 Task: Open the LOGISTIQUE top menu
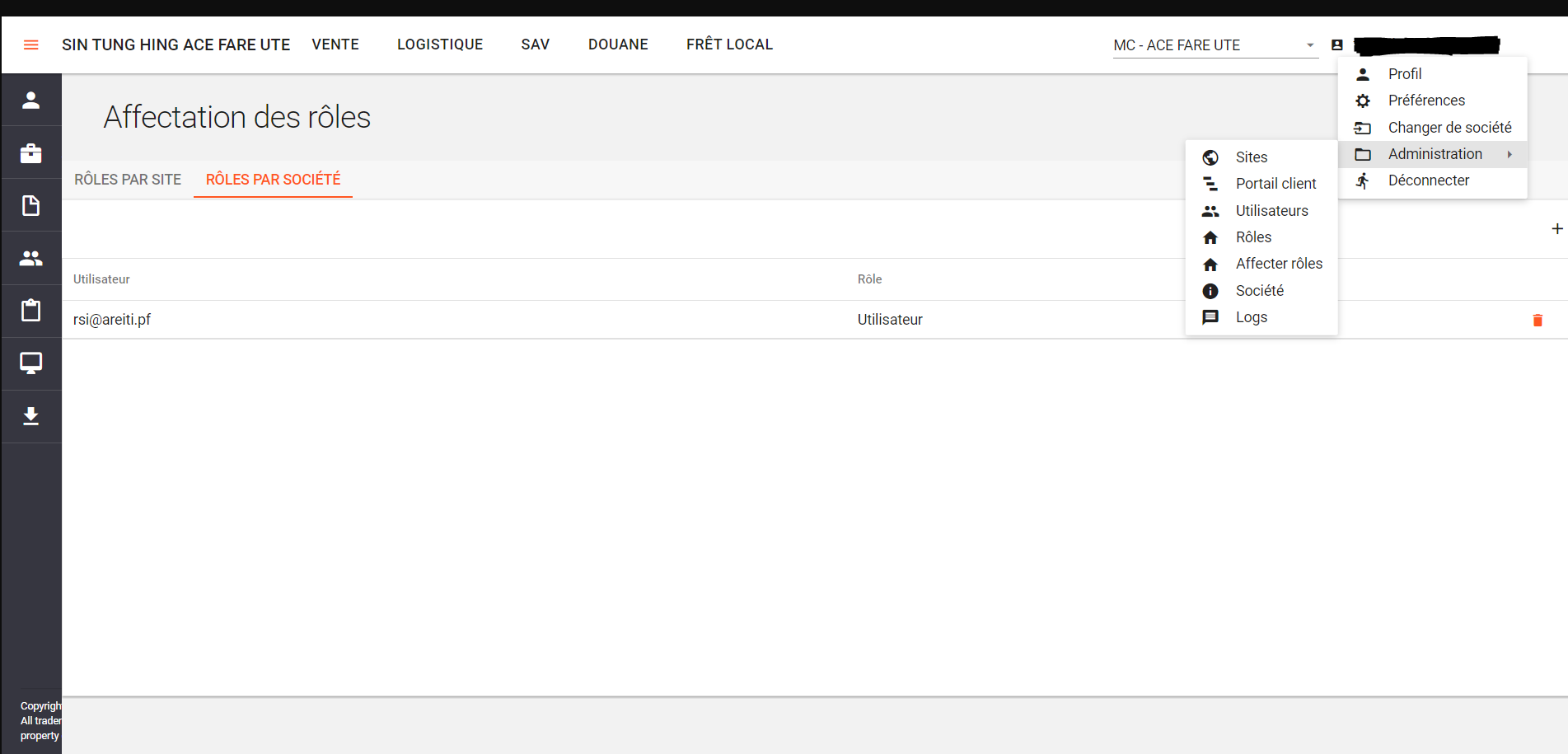click(440, 44)
